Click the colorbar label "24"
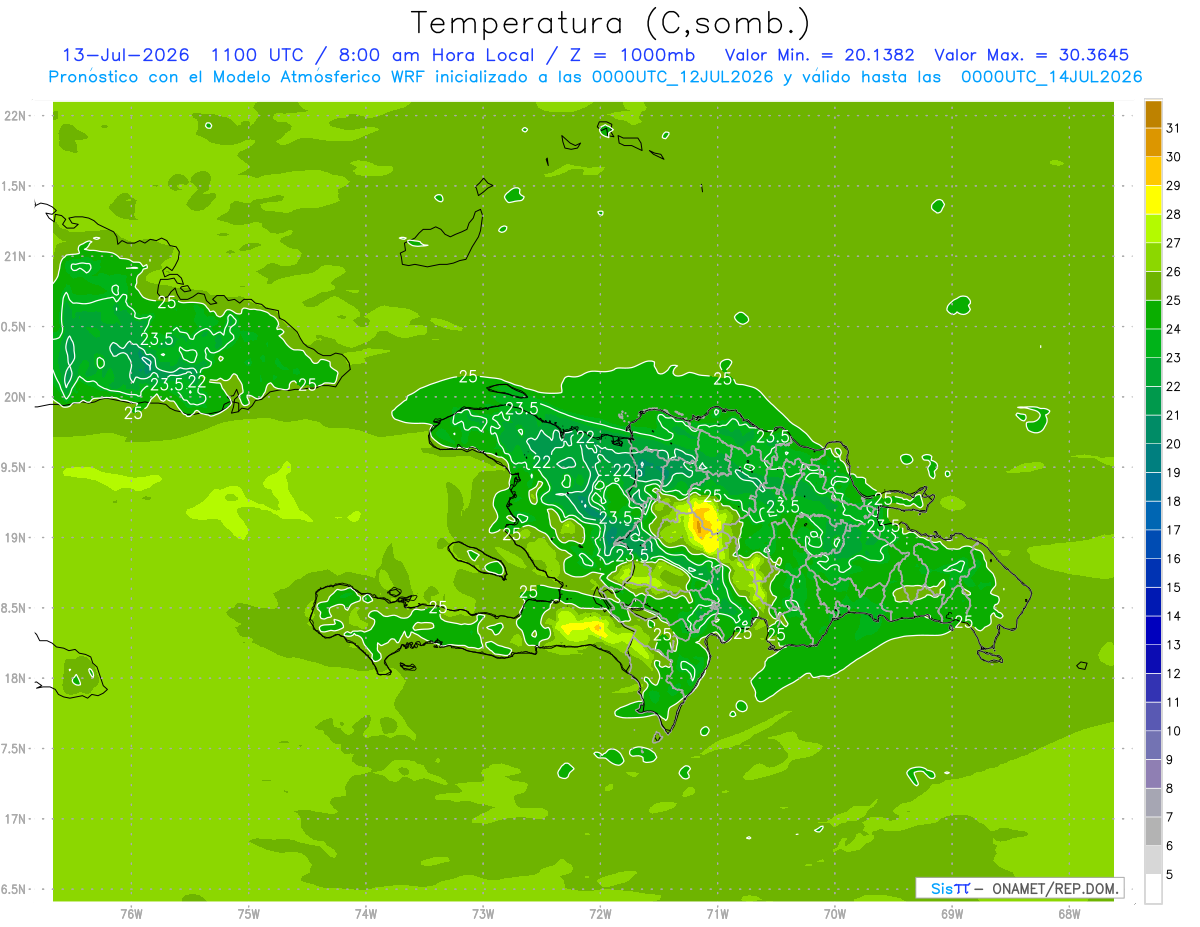The image size is (1200, 927). (x=1174, y=329)
